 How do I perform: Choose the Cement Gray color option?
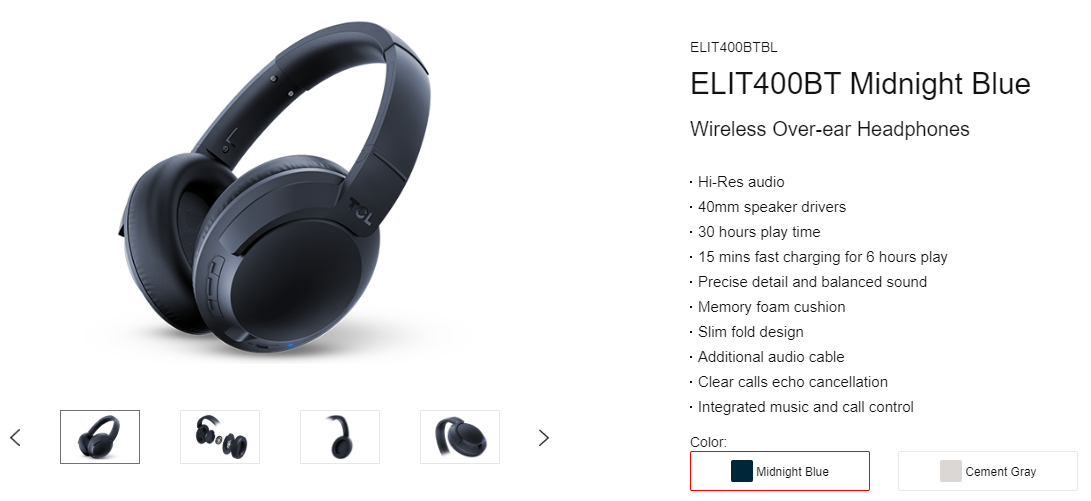pyautogui.click(x=988, y=471)
